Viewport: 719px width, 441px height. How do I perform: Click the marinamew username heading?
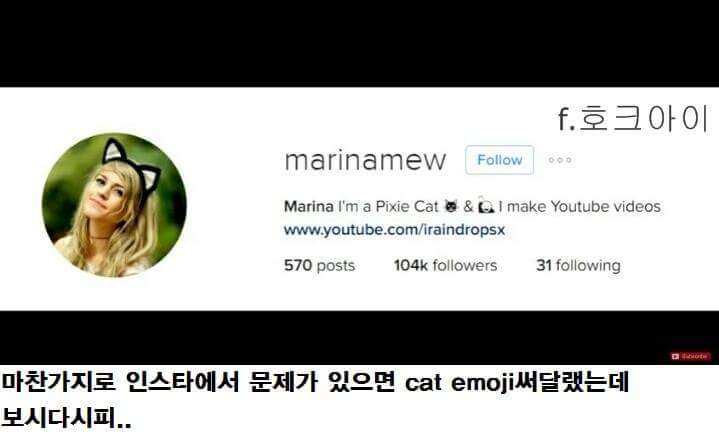[365, 160]
